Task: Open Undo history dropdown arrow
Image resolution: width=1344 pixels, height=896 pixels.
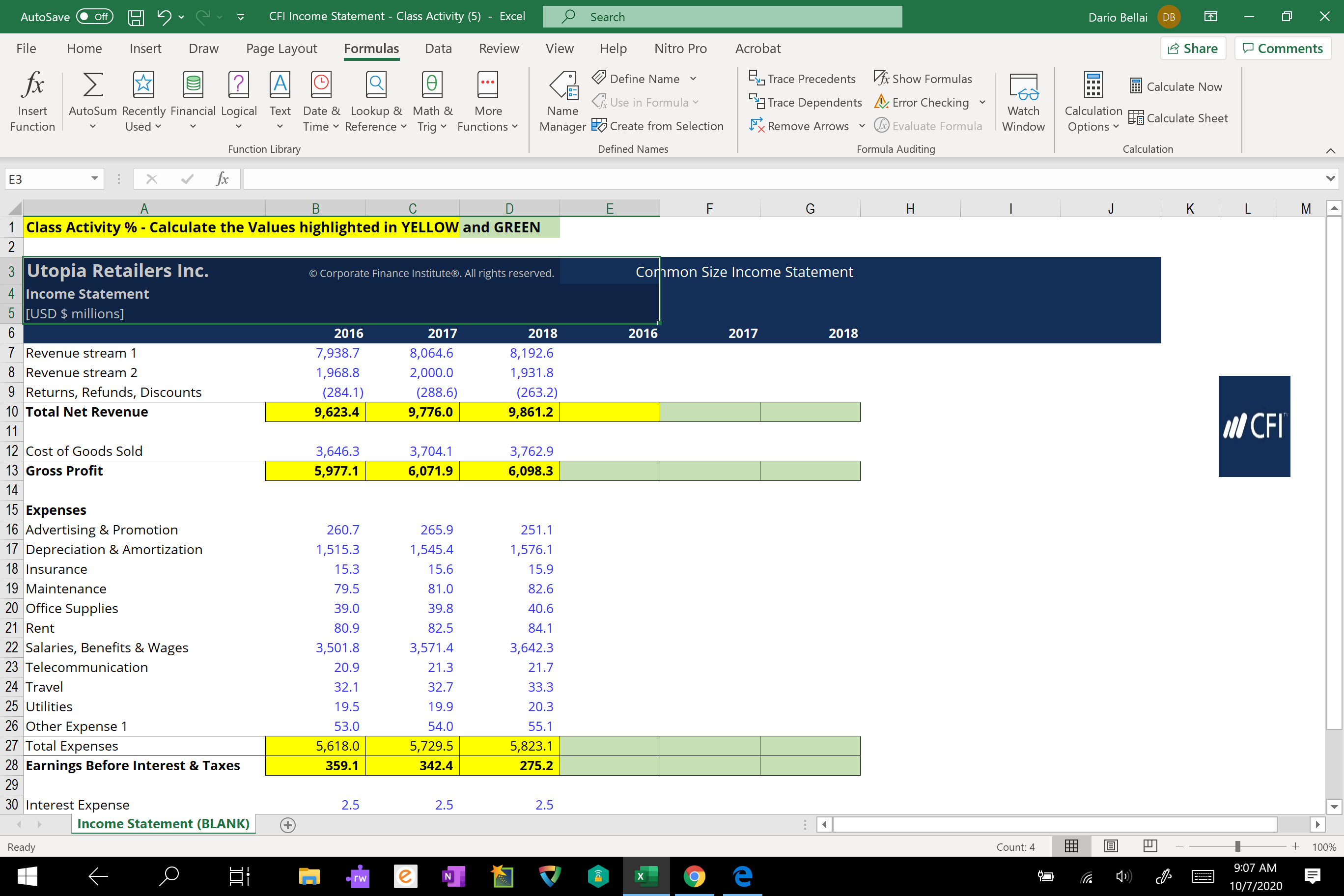Action: pos(181,17)
